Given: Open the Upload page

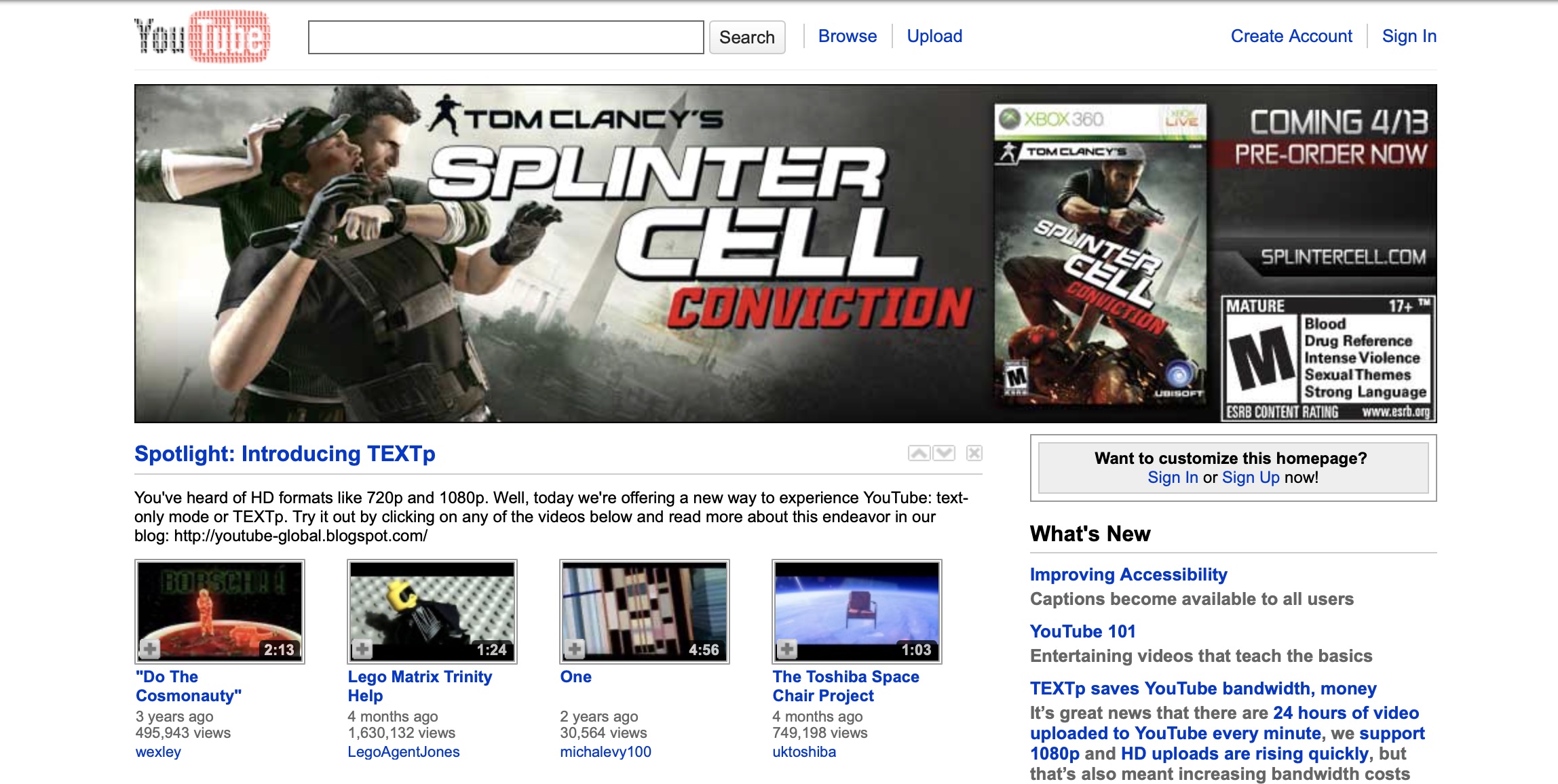Looking at the screenshot, I should coord(934,36).
